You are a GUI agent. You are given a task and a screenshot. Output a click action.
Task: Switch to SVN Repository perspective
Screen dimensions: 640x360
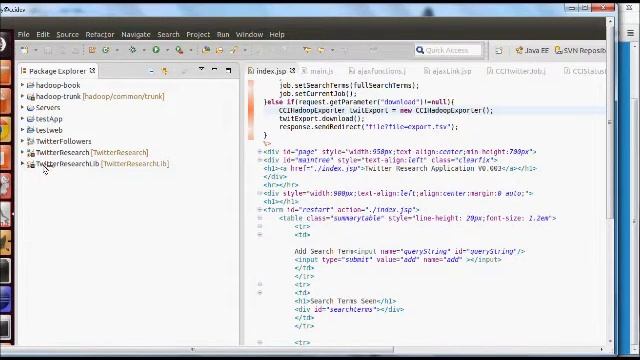coord(580,50)
